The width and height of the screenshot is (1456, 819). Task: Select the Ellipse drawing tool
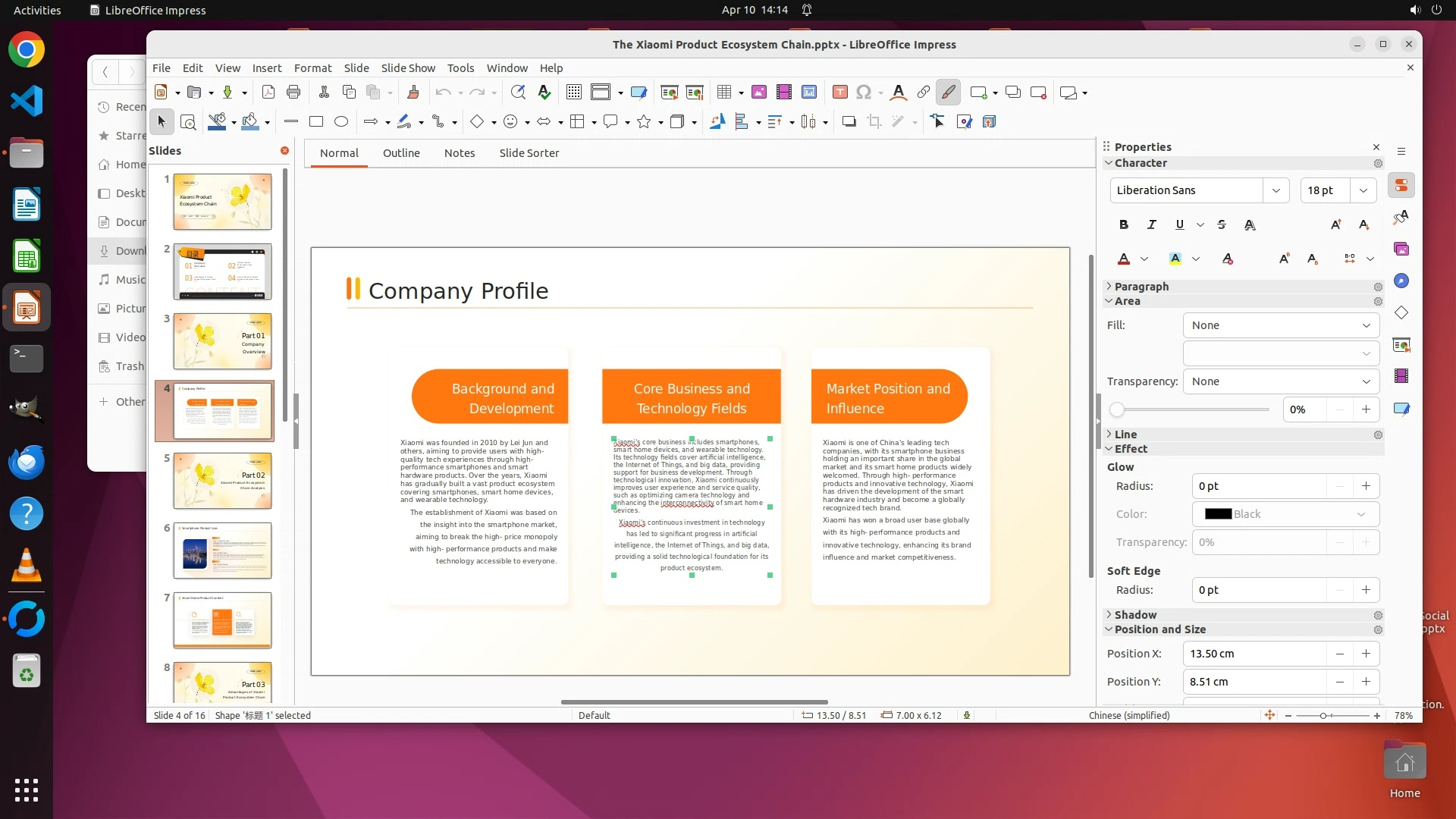[x=341, y=121]
